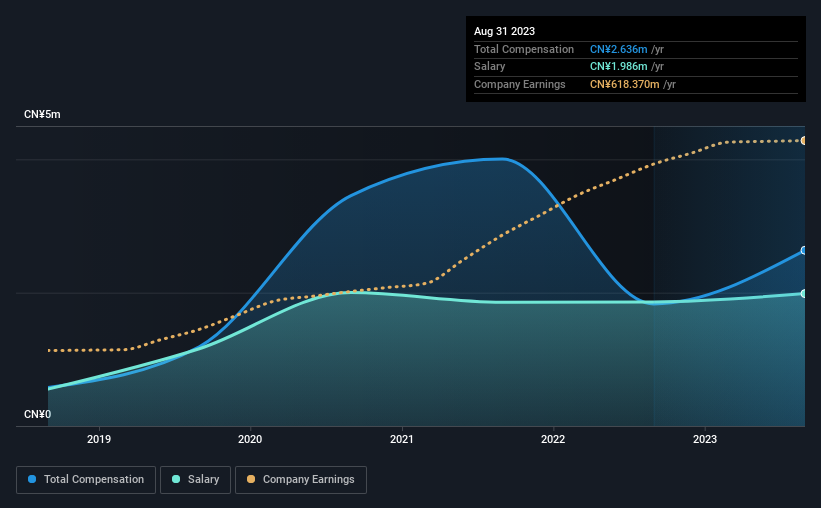Toggle the Total Compensation legend button
Screen dimensions: 821x508
tap(86, 480)
